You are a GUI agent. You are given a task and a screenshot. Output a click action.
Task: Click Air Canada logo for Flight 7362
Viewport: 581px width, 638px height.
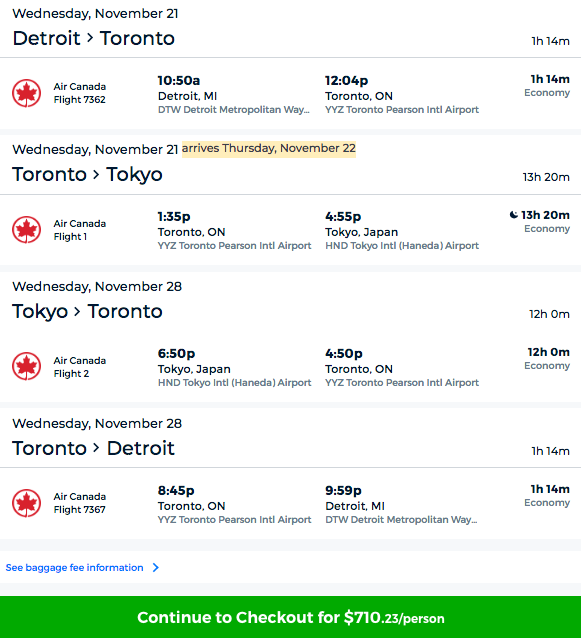click(26, 93)
